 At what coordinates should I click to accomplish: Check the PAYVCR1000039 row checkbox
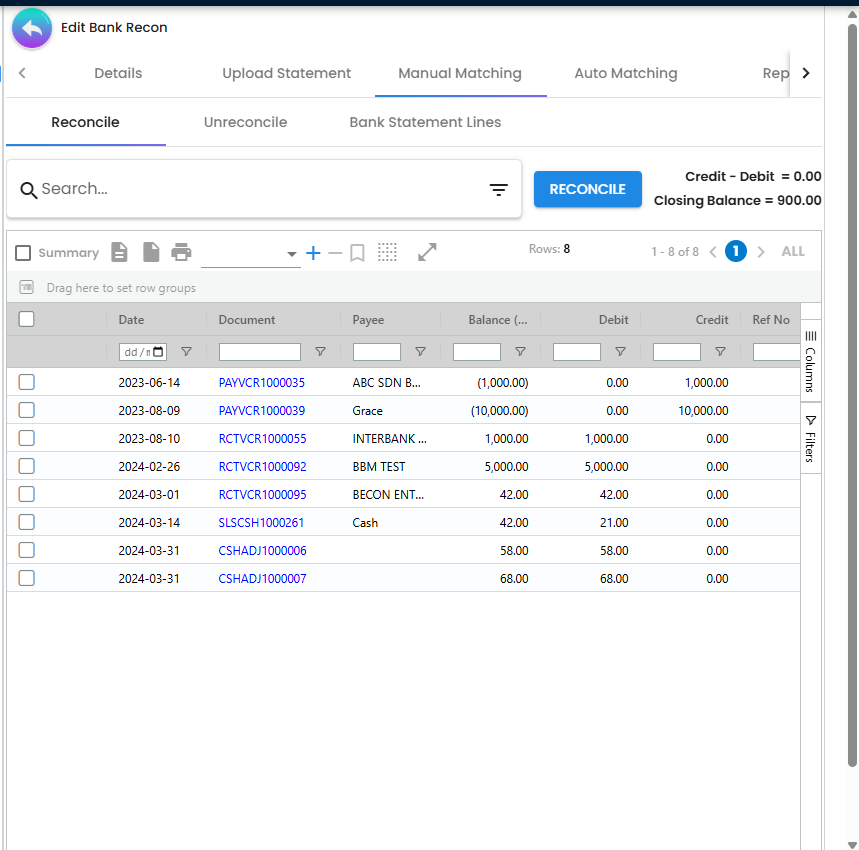[26, 410]
